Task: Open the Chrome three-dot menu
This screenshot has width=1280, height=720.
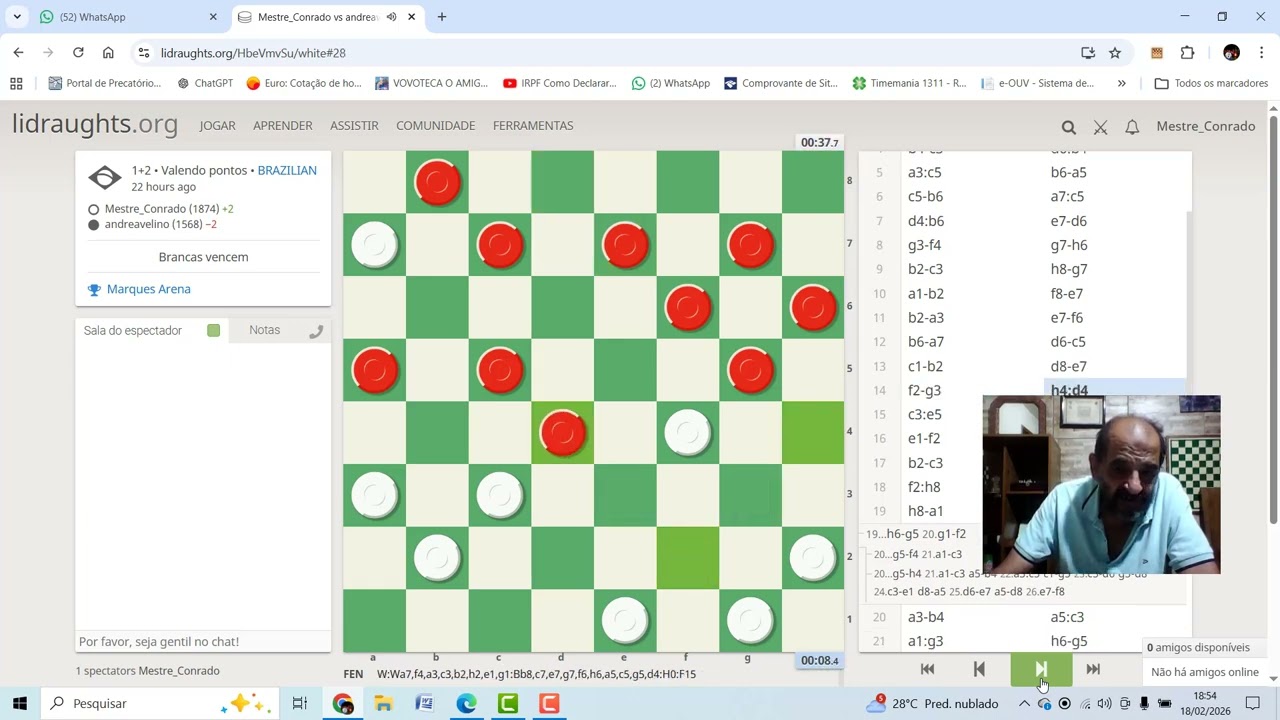Action: point(1262,53)
